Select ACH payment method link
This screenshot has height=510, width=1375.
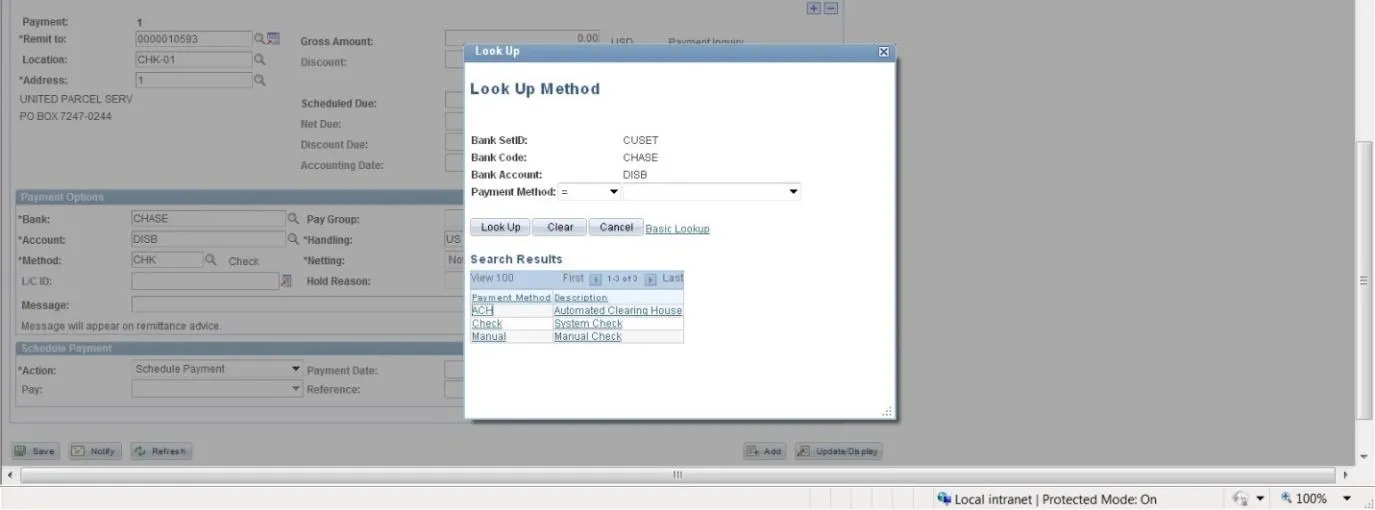(482, 310)
